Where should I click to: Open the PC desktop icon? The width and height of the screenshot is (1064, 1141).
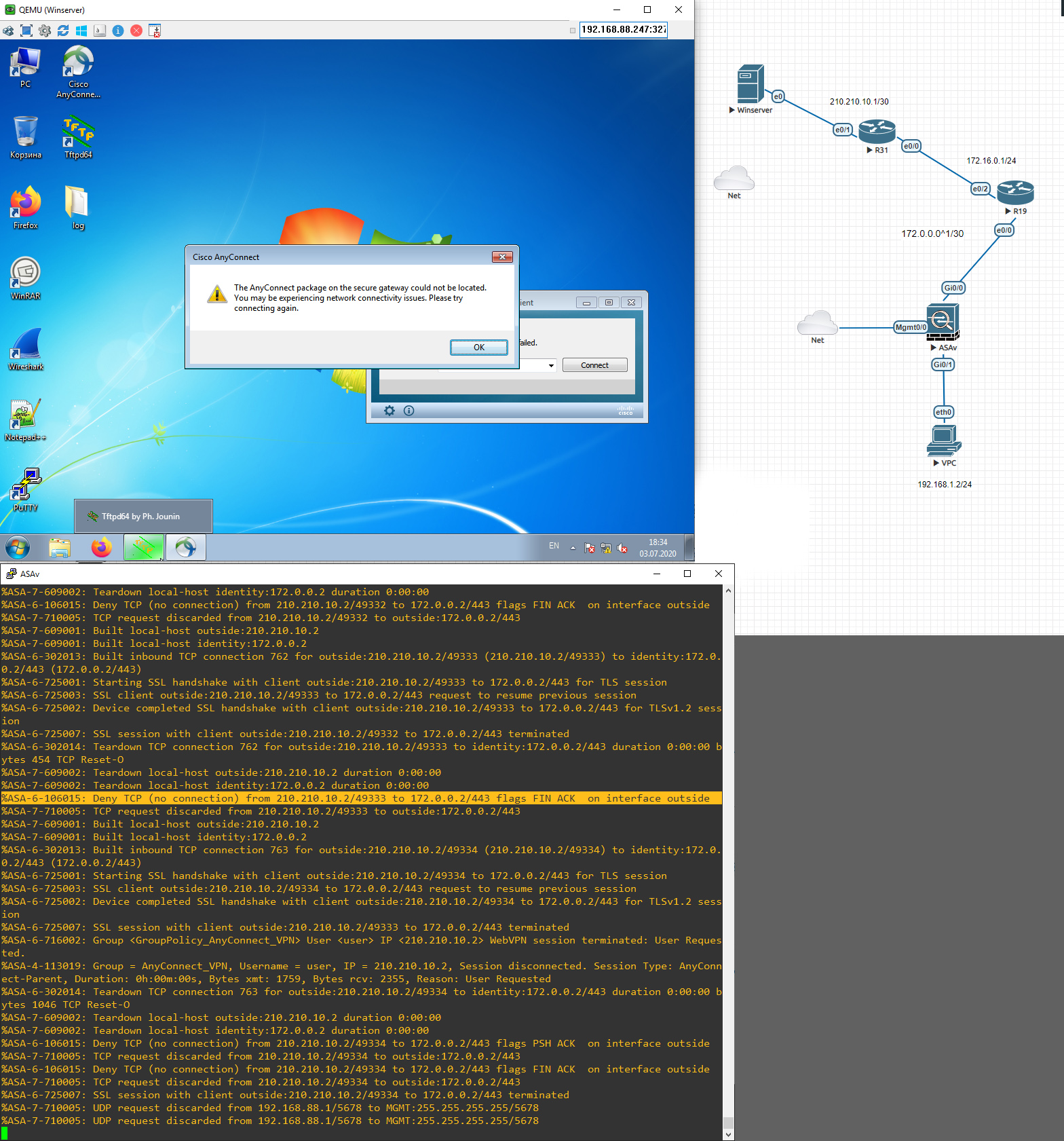pos(25,67)
